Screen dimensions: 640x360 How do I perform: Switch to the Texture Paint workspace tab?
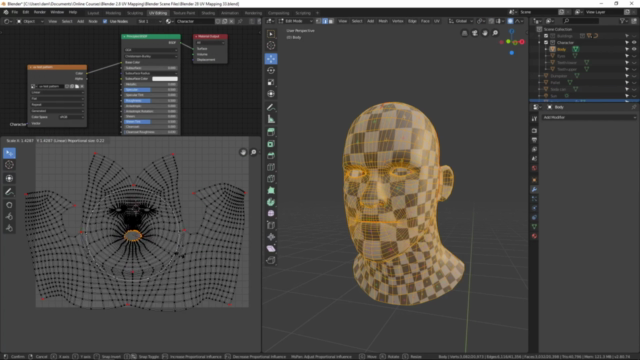coord(184,13)
